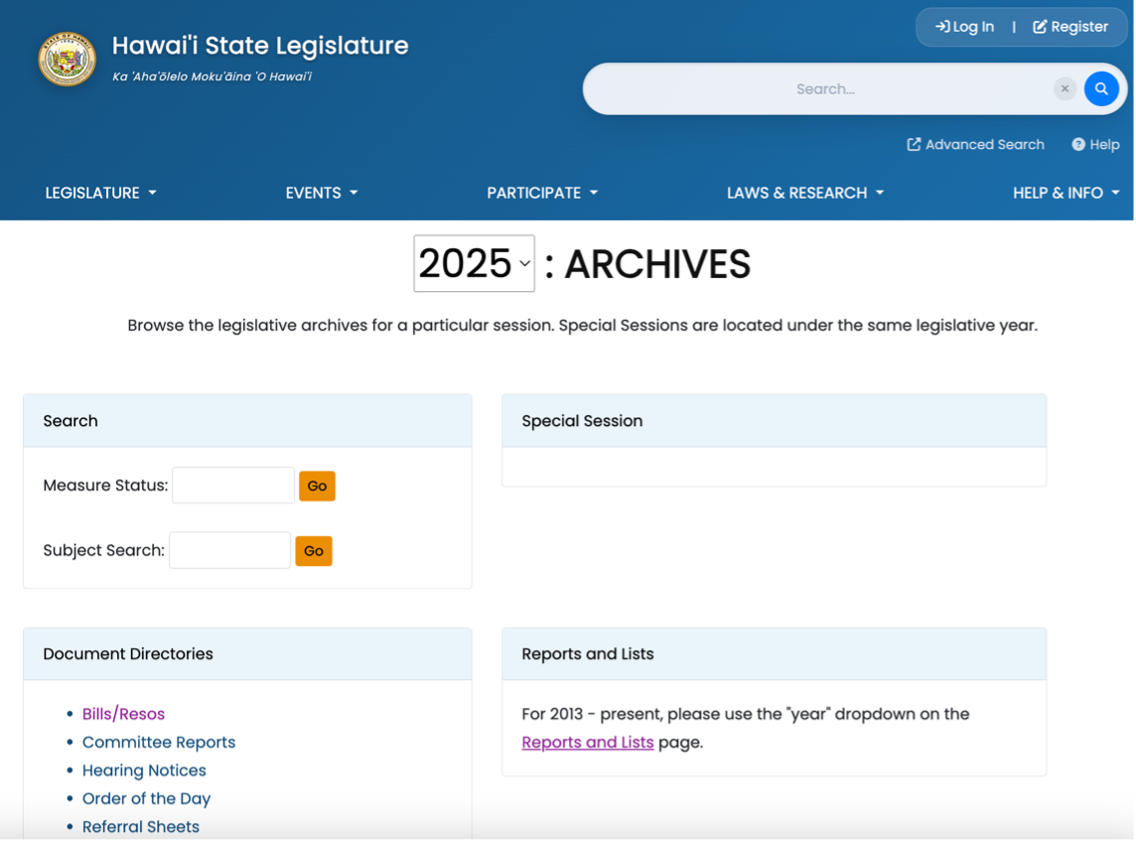Expand the PARTICIPATE menu
The image size is (1136, 843).
click(542, 193)
